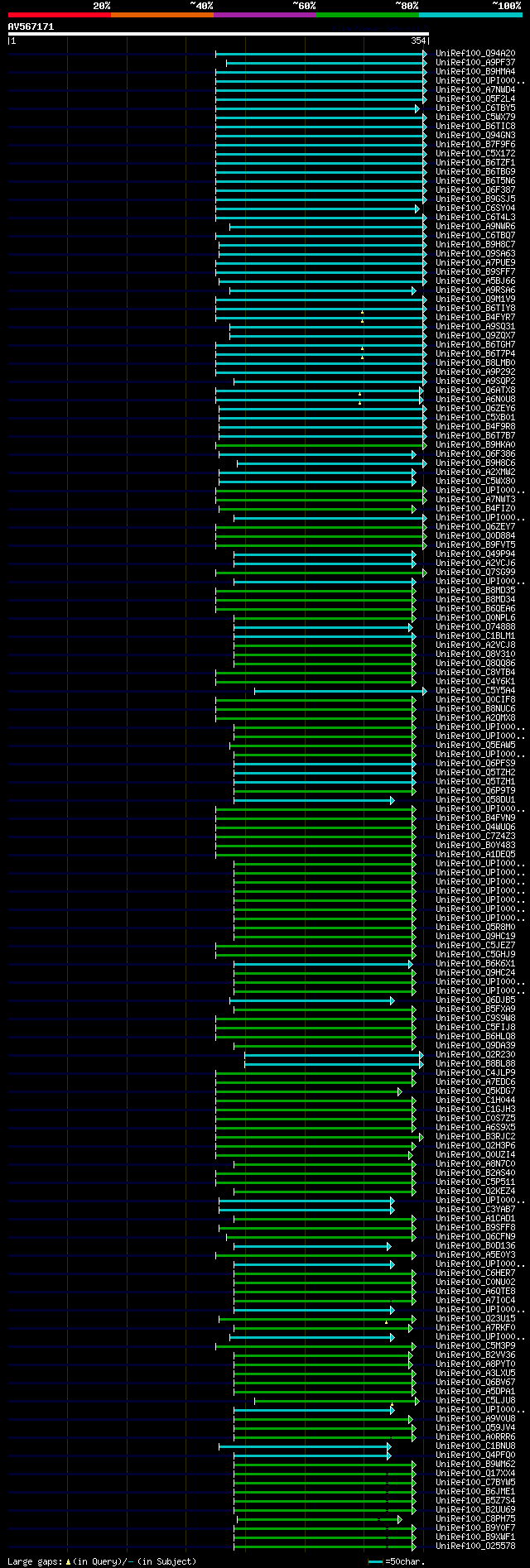The height and width of the screenshot is (1568, 530).
Task: Click label UniRef100_Q5R8M0
Action: (x=475, y=927)
